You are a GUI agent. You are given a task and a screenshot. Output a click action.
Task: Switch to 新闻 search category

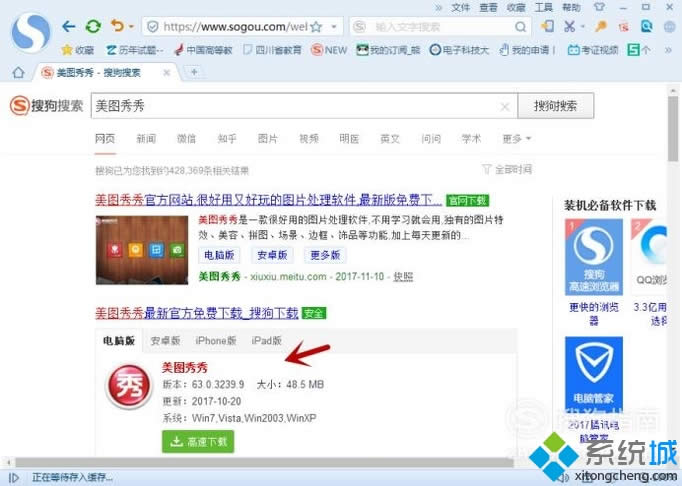[x=146, y=139]
